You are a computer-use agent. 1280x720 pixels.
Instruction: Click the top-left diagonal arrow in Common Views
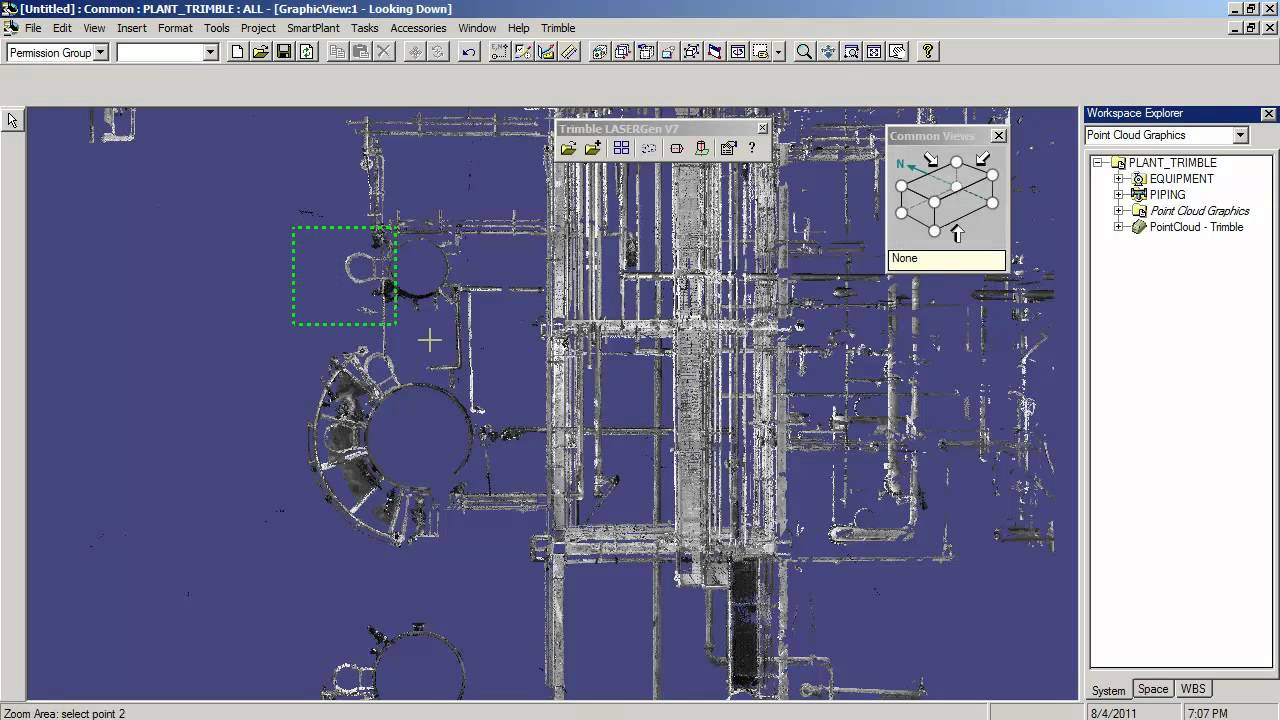931,159
